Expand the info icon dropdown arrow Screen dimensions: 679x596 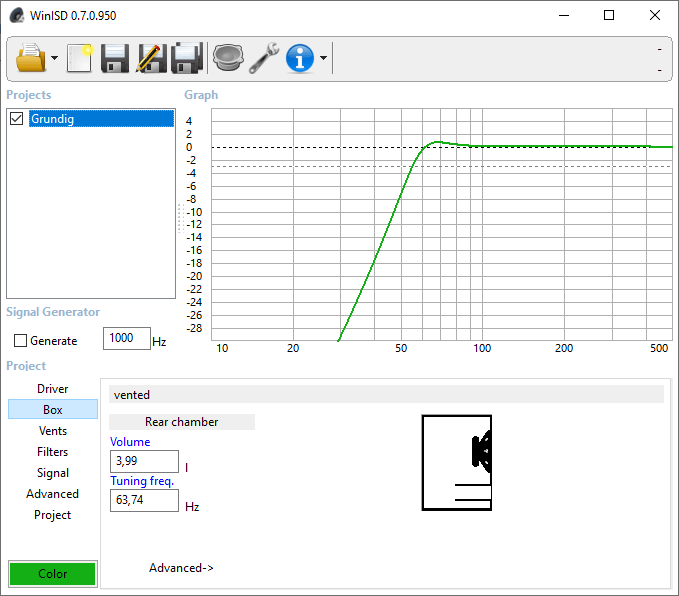pyautogui.click(x=323, y=58)
